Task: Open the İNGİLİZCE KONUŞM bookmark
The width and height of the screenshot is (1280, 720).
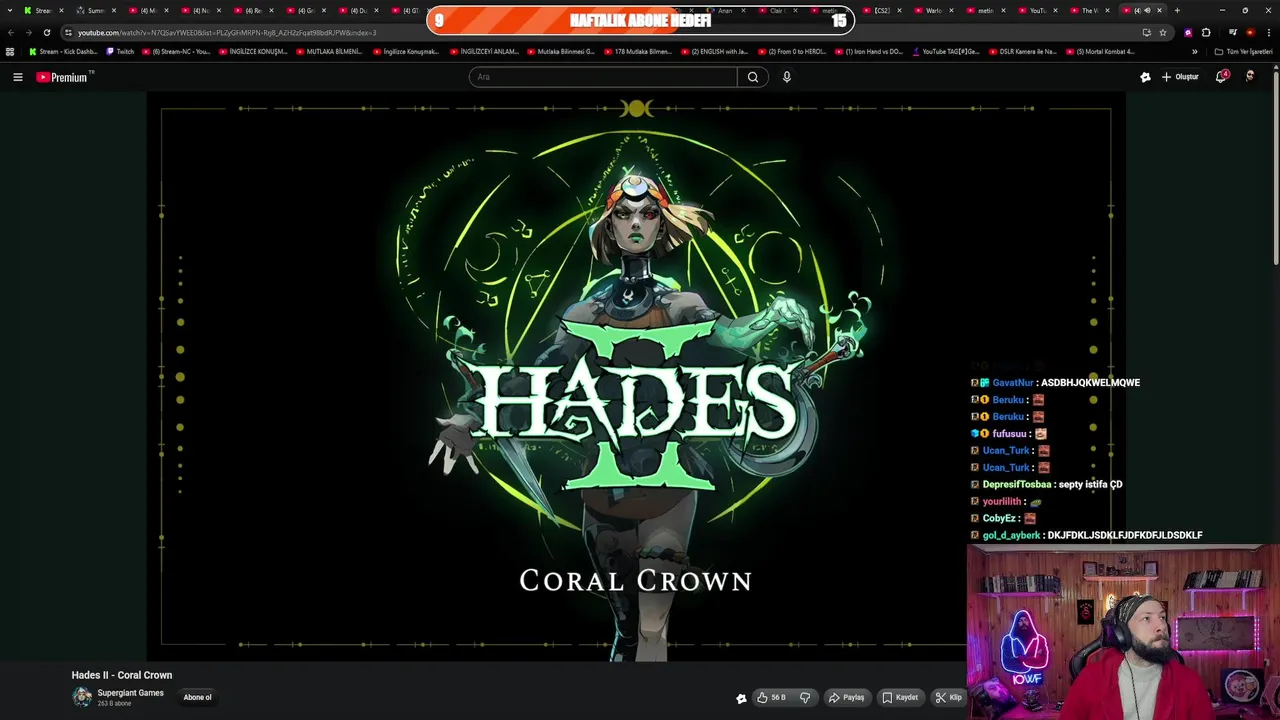Action: (252, 51)
